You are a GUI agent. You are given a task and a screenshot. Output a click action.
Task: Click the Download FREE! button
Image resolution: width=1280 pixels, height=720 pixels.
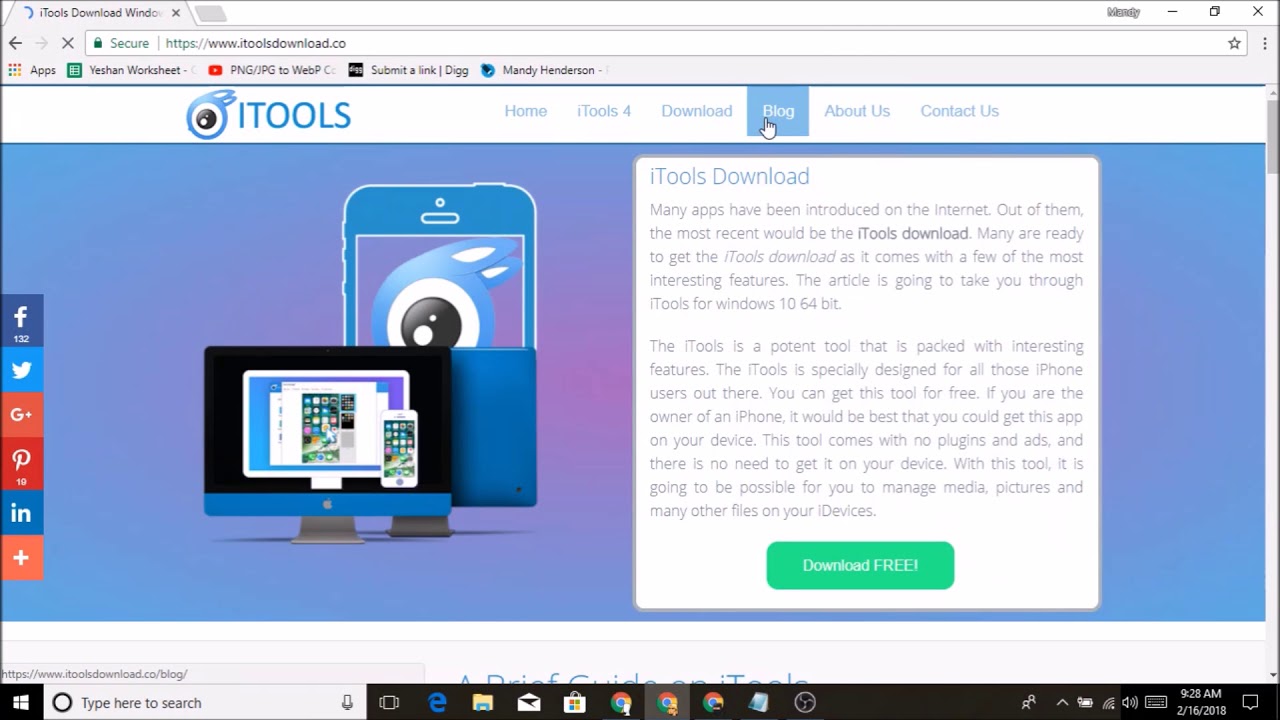point(860,566)
